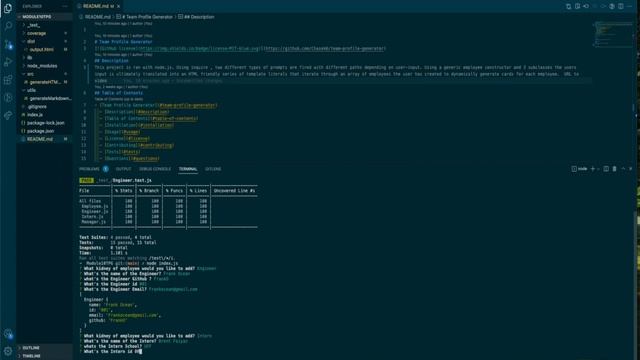This screenshot has height=360, width=640.
Task: Switch to the Output tab
Action: pyautogui.click(x=123, y=169)
